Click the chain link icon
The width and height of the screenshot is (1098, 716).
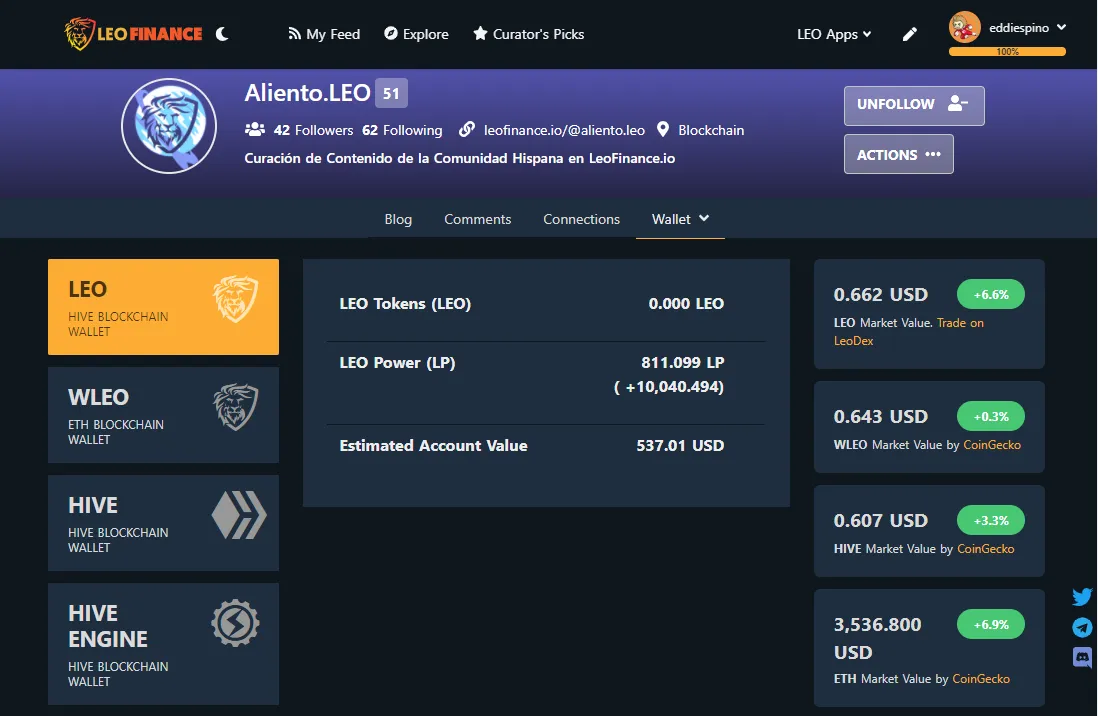point(467,130)
